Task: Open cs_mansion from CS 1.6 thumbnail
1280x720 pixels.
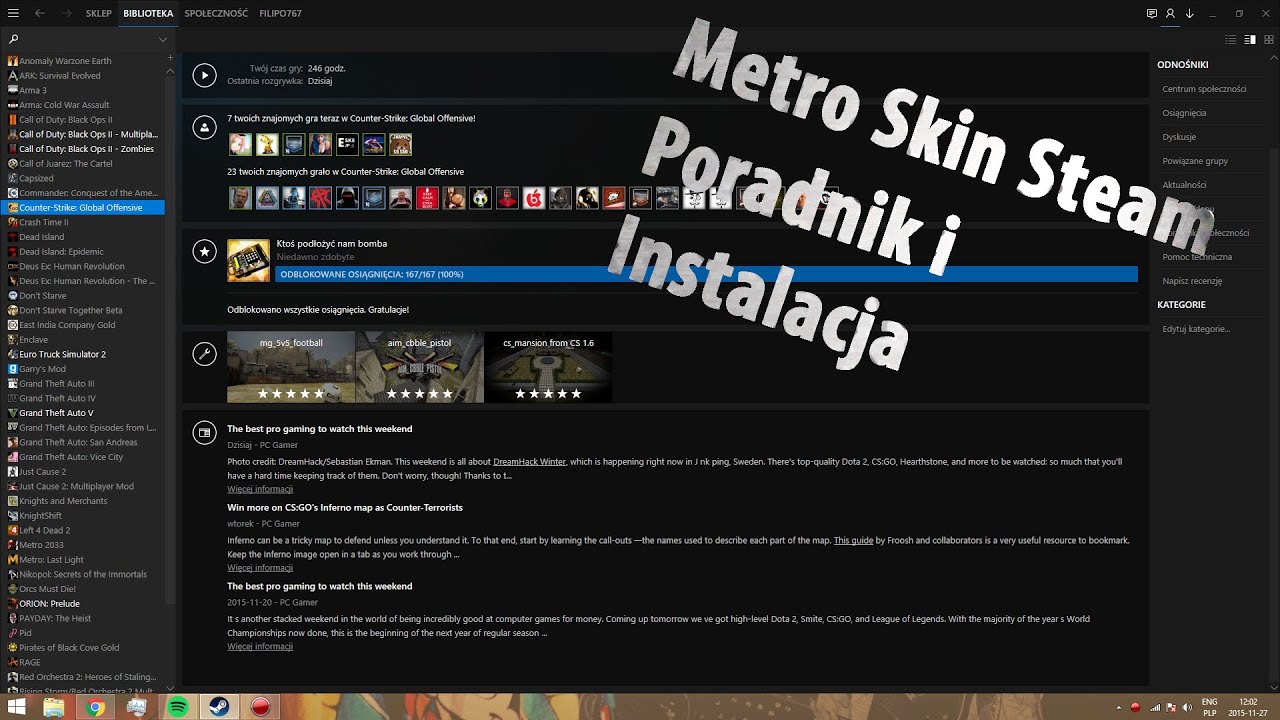Action: tap(548, 367)
